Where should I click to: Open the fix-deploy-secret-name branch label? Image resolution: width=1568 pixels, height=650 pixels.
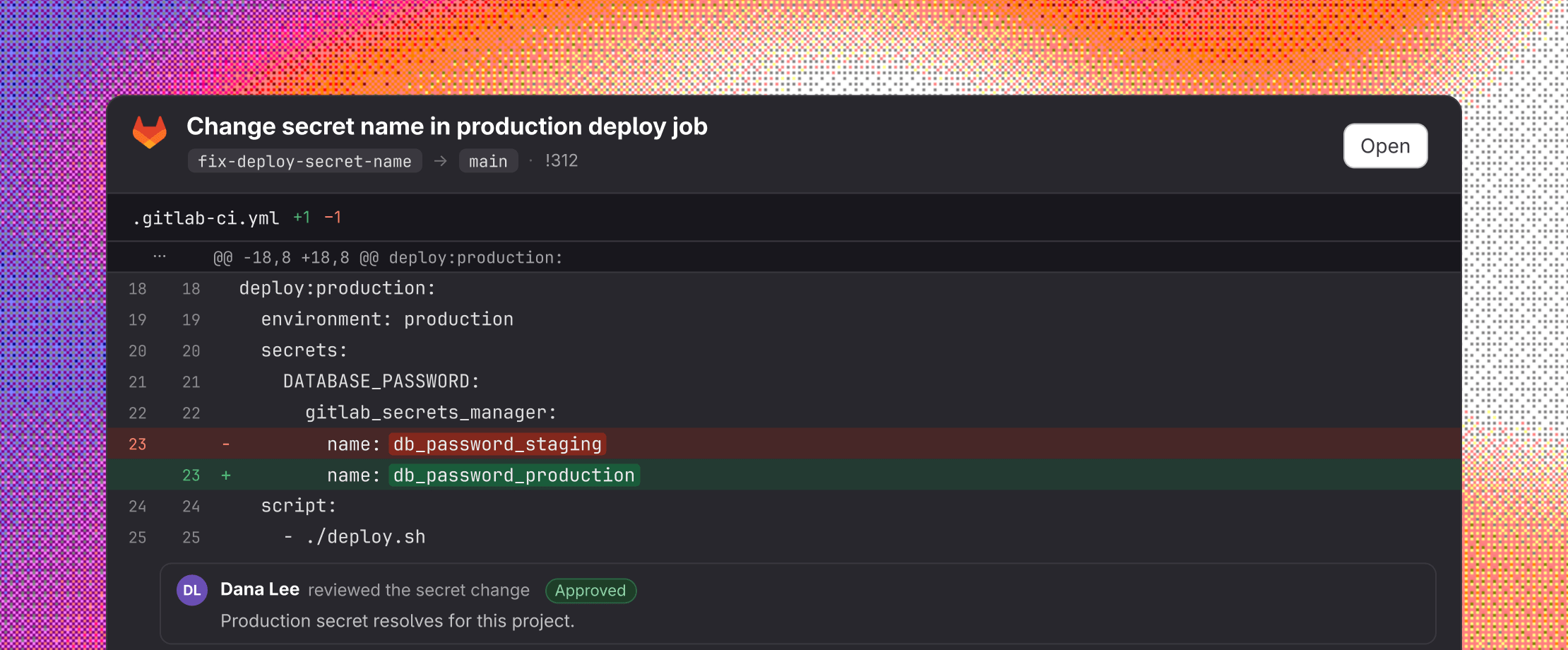(x=304, y=161)
